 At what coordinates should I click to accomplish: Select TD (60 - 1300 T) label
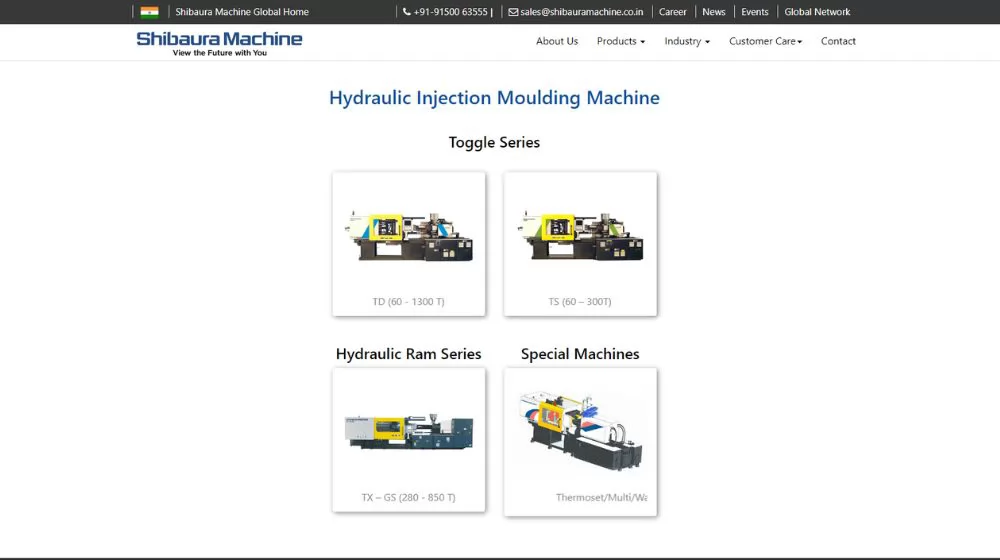pyautogui.click(x=409, y=302)
